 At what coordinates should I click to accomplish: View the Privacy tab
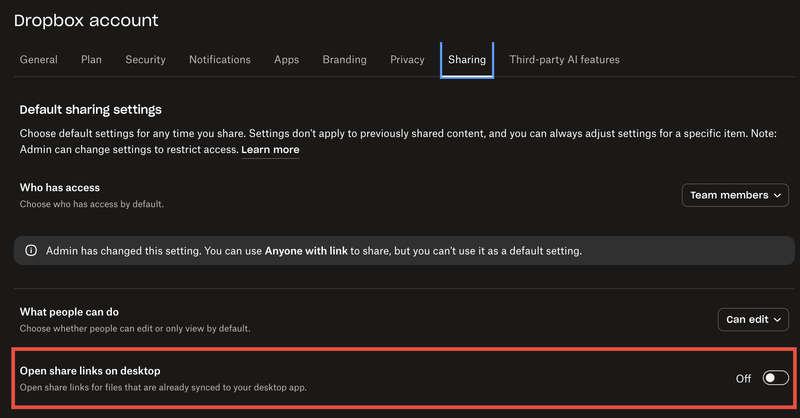click(x=407, y=60)
